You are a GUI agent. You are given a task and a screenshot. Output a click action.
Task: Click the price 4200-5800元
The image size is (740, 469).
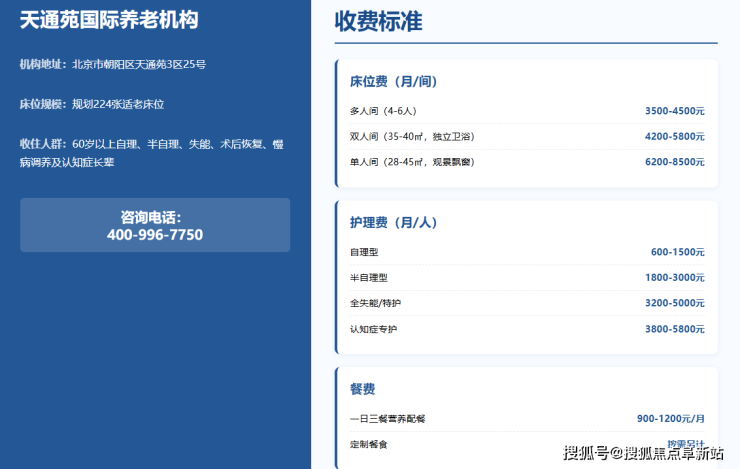point(675,137)
